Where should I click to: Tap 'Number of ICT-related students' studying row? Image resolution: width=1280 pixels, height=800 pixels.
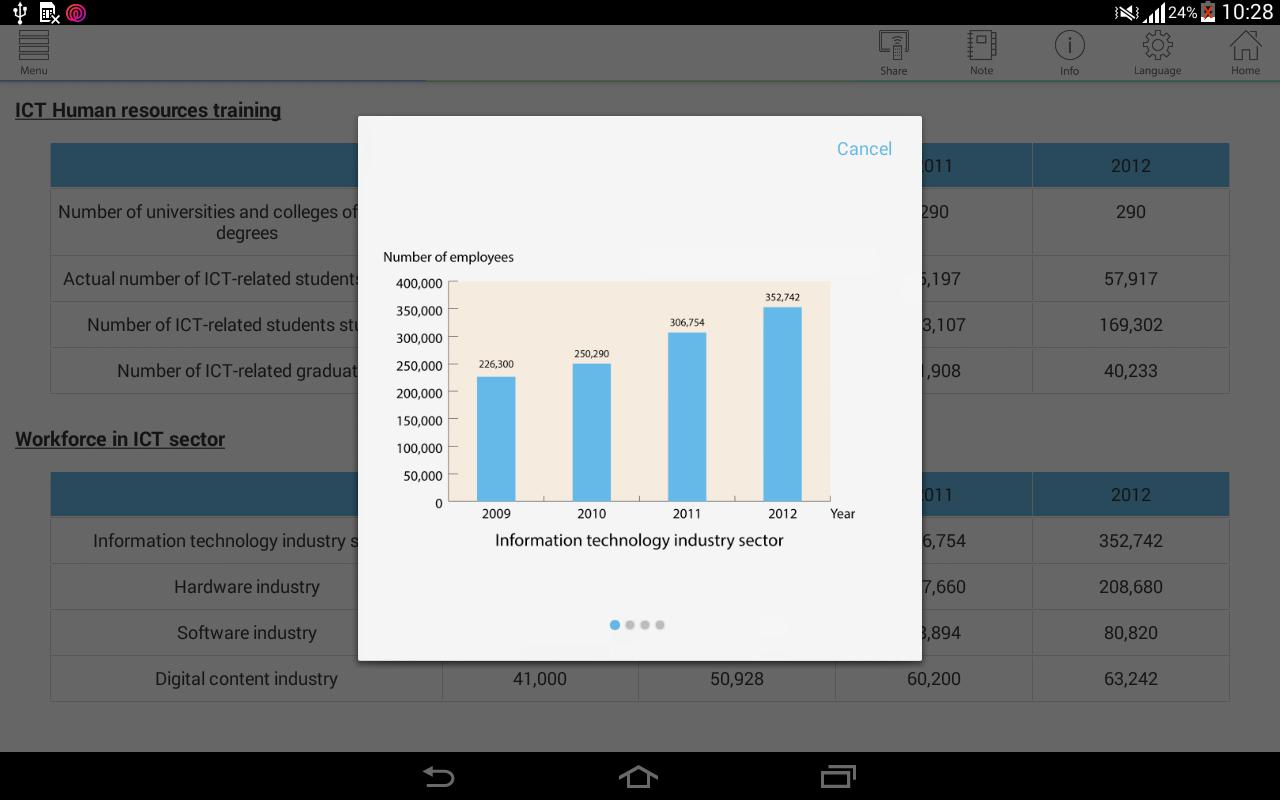(x=223, y=325)
